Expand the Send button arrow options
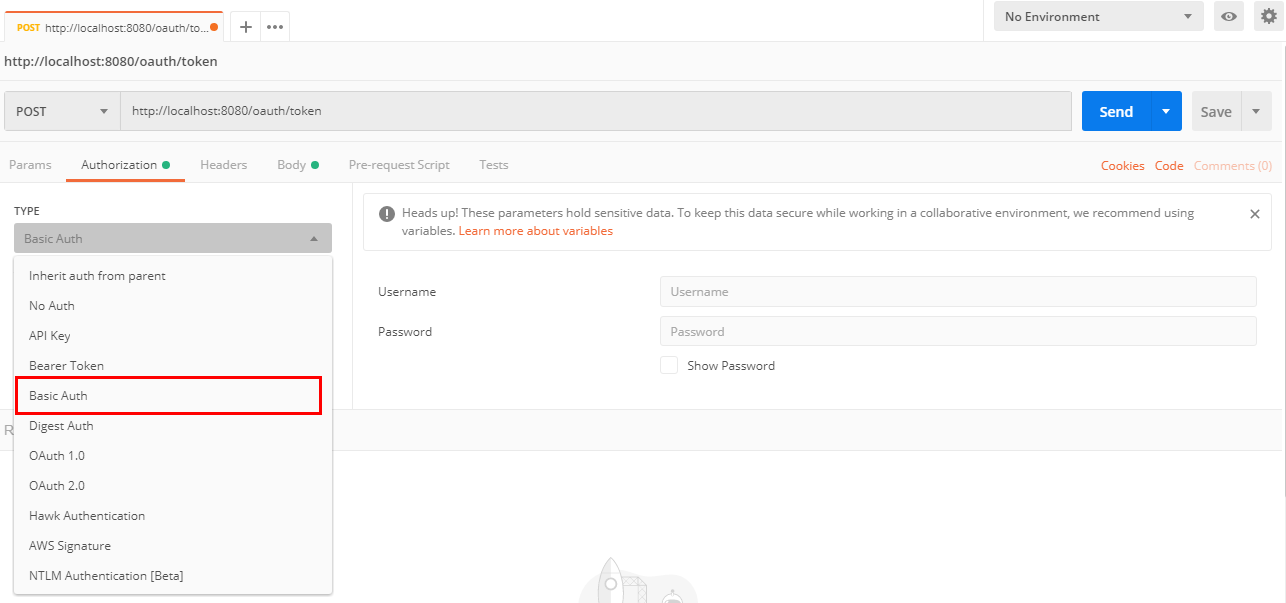The height and width of the screenshot is (603, 1286). point(1166,111)
